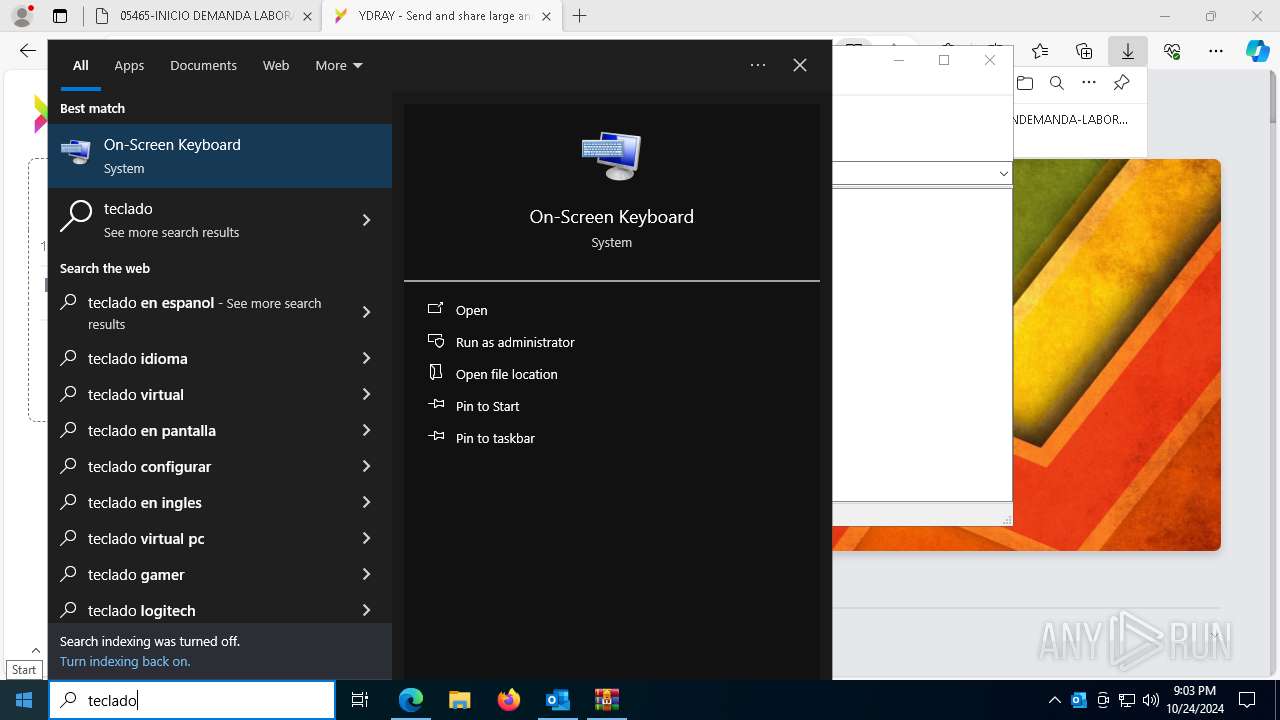Click the Windows Start button
The height and width of the screenshot is (720, 1280).
tap(24, 700)
